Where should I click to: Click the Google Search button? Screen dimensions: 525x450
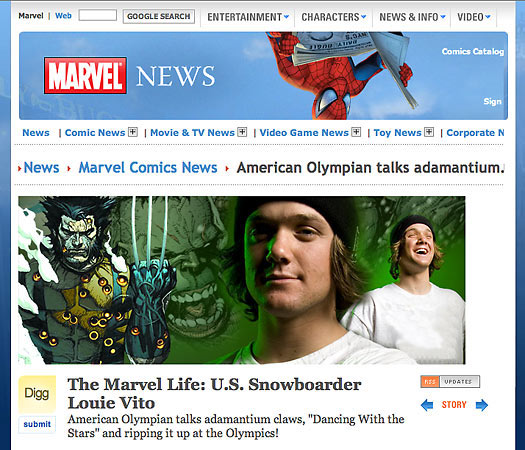pyautogui.click(x=159, y=16)
